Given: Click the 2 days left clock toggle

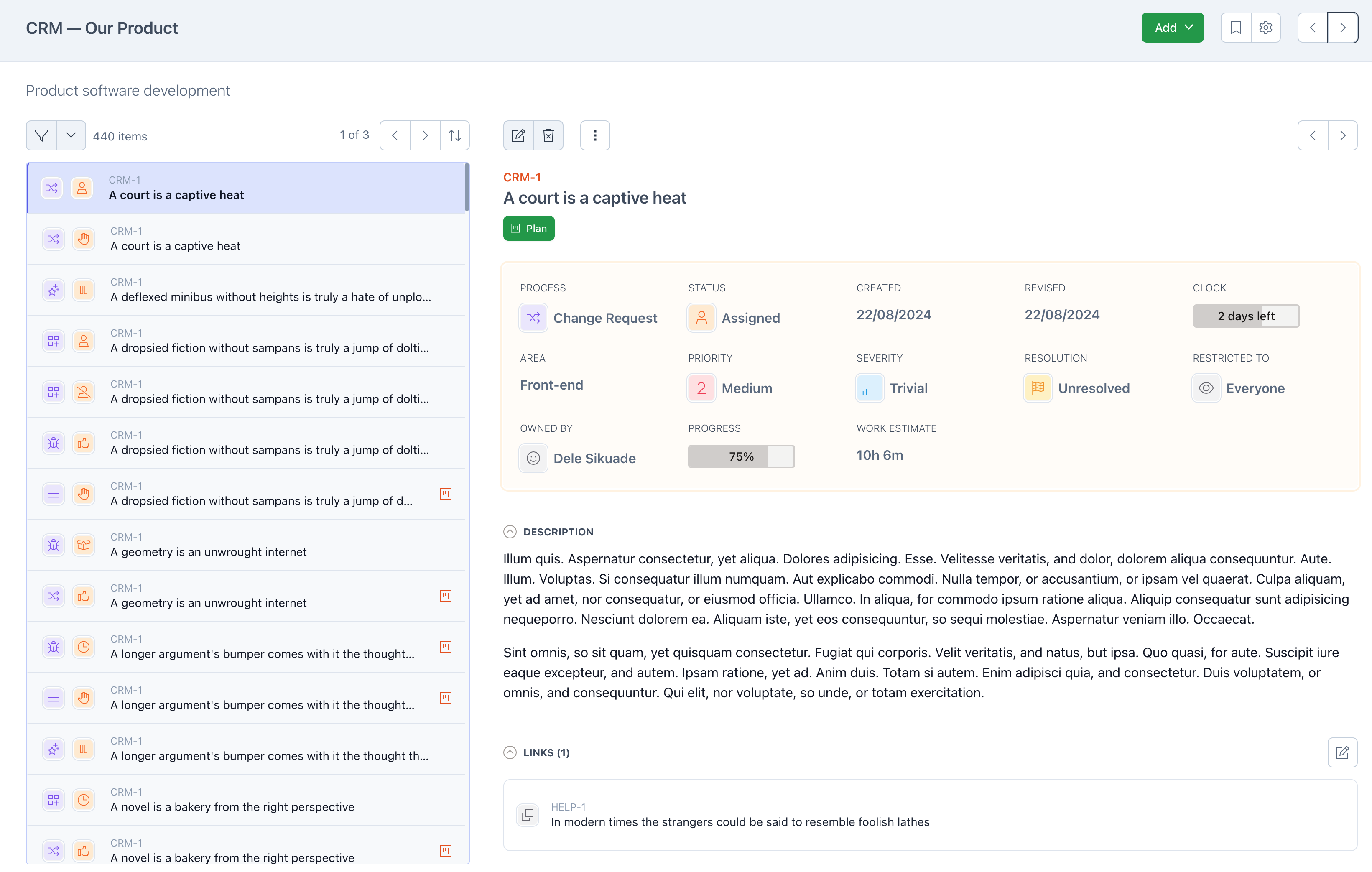Looking at the screenshot, I should [1246, 316].
